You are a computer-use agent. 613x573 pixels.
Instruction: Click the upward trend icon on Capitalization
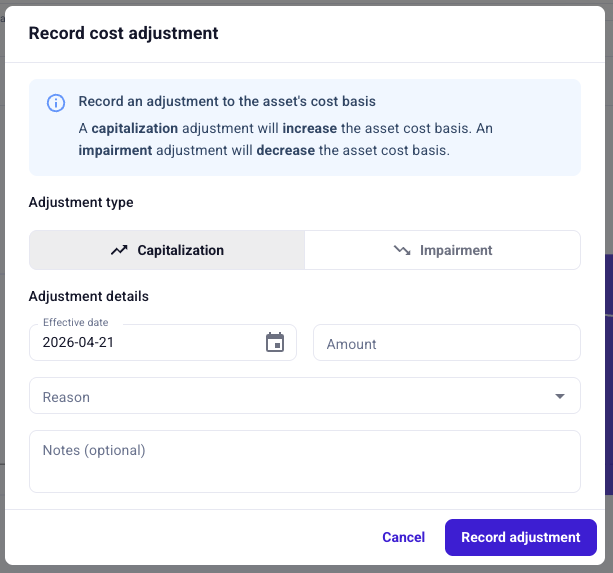click(119, 250)
